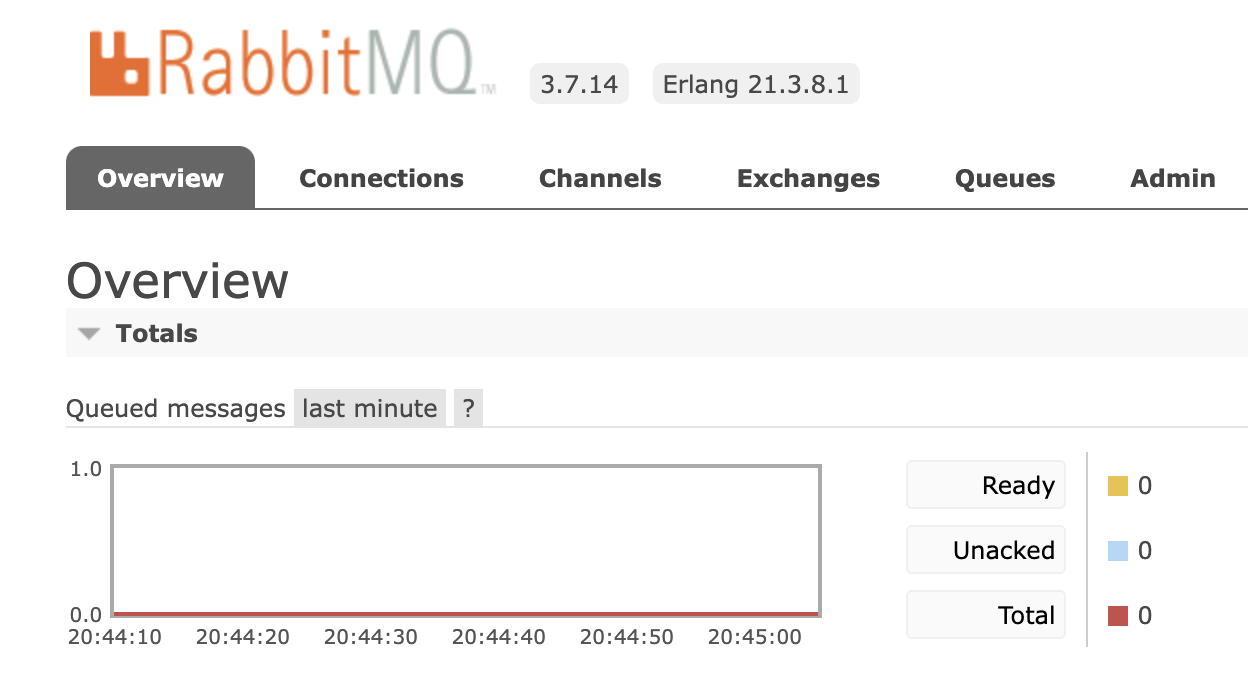Viewport: 1248px width, 684px height.
Task: Switch to the Queues tab
Action: point(1004,178)
